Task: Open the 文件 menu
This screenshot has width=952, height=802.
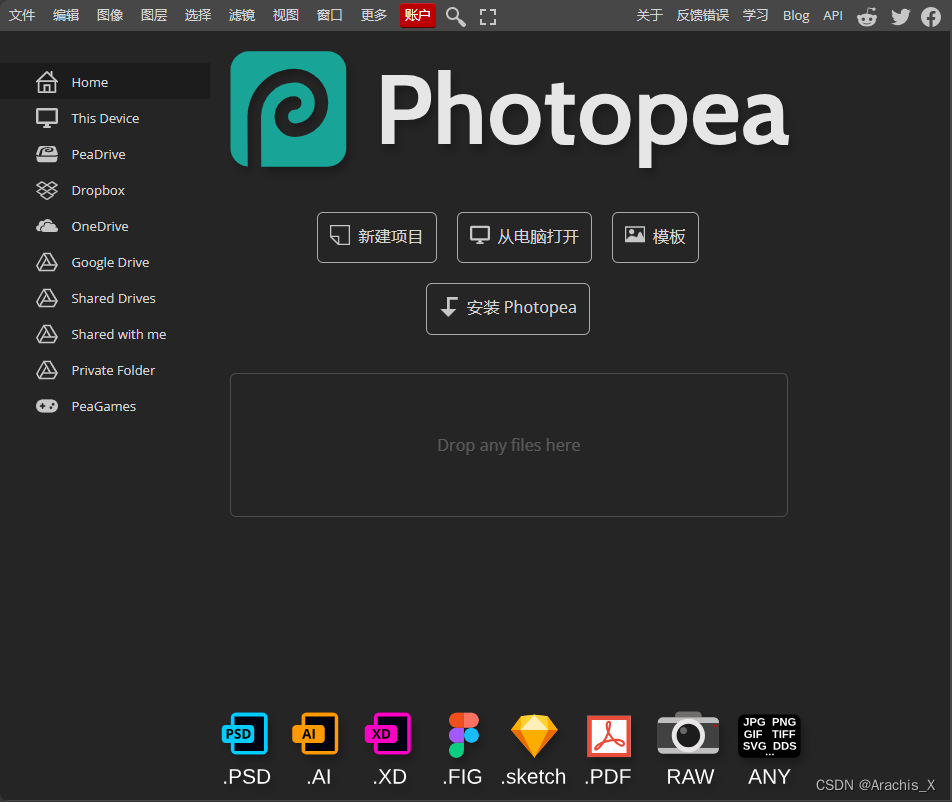Action: [x=21, y=15]
